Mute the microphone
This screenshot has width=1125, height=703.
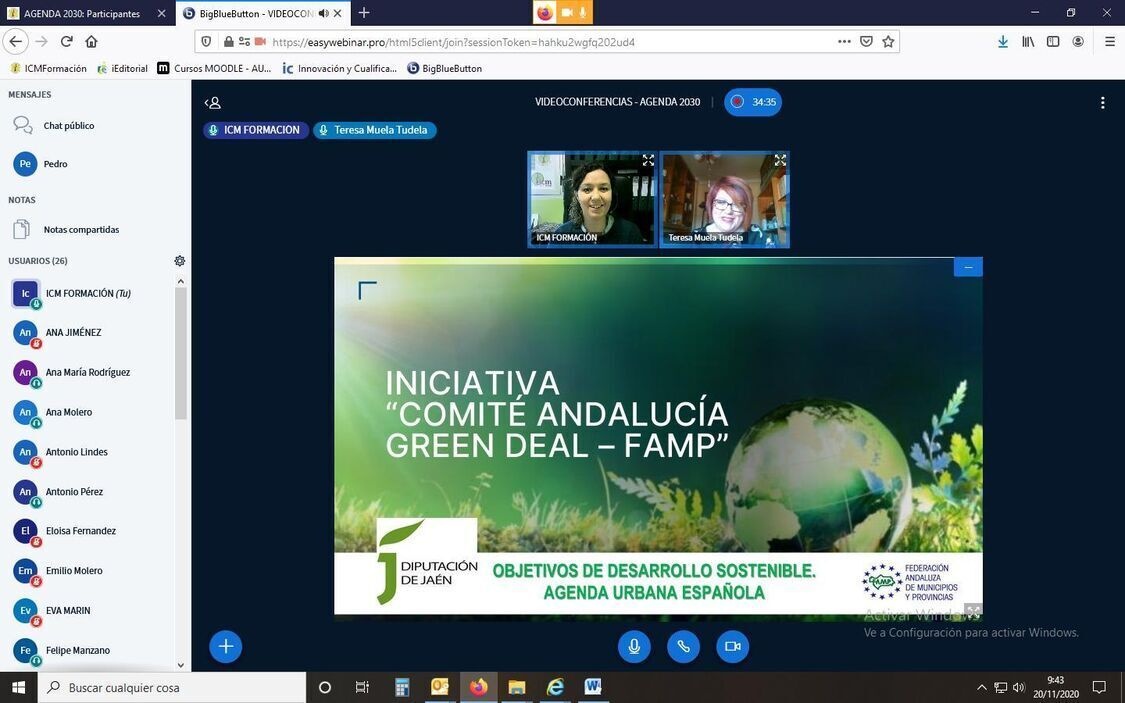point(633,646)
